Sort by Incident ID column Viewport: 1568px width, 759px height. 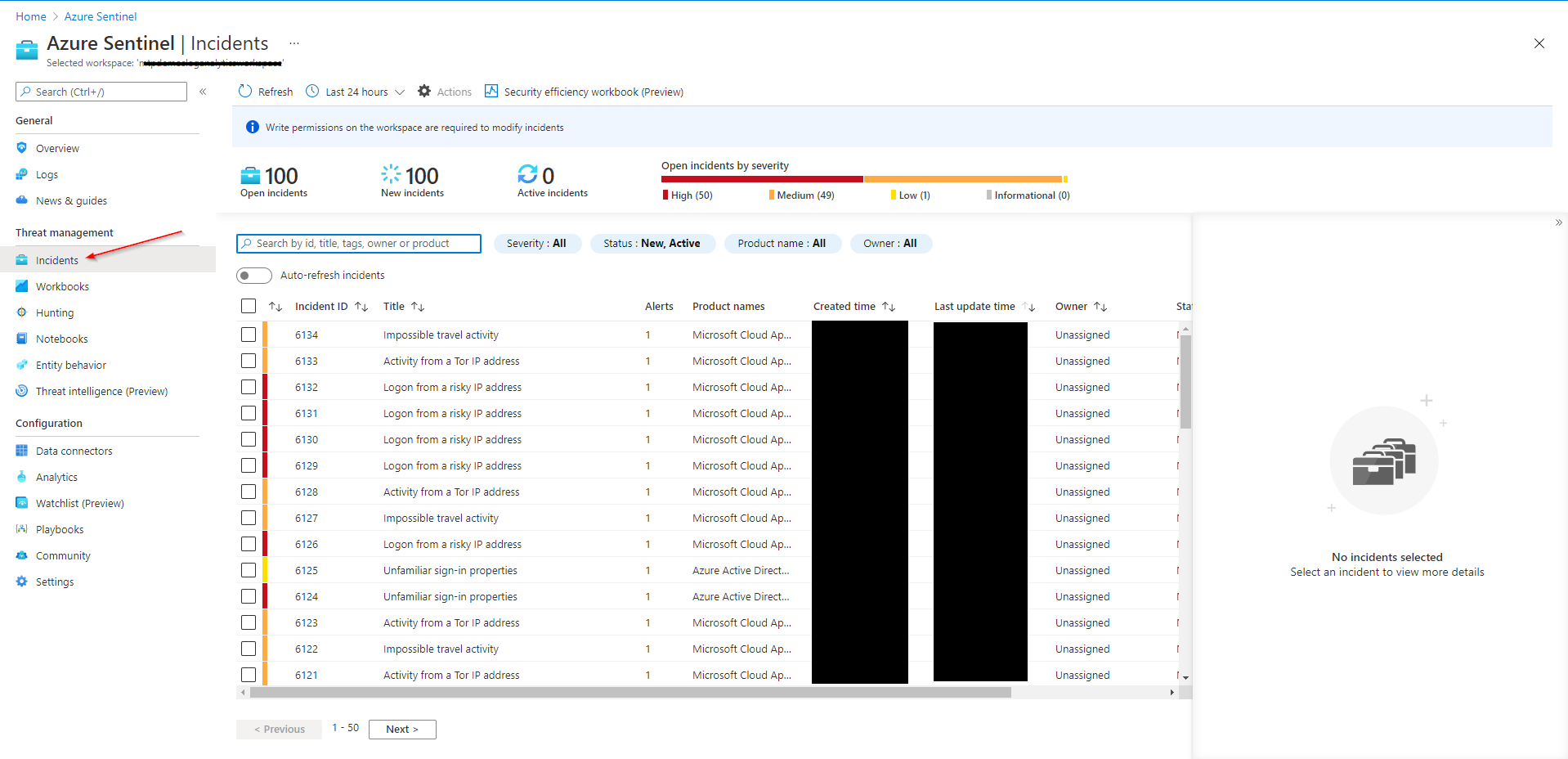point(331,306)
